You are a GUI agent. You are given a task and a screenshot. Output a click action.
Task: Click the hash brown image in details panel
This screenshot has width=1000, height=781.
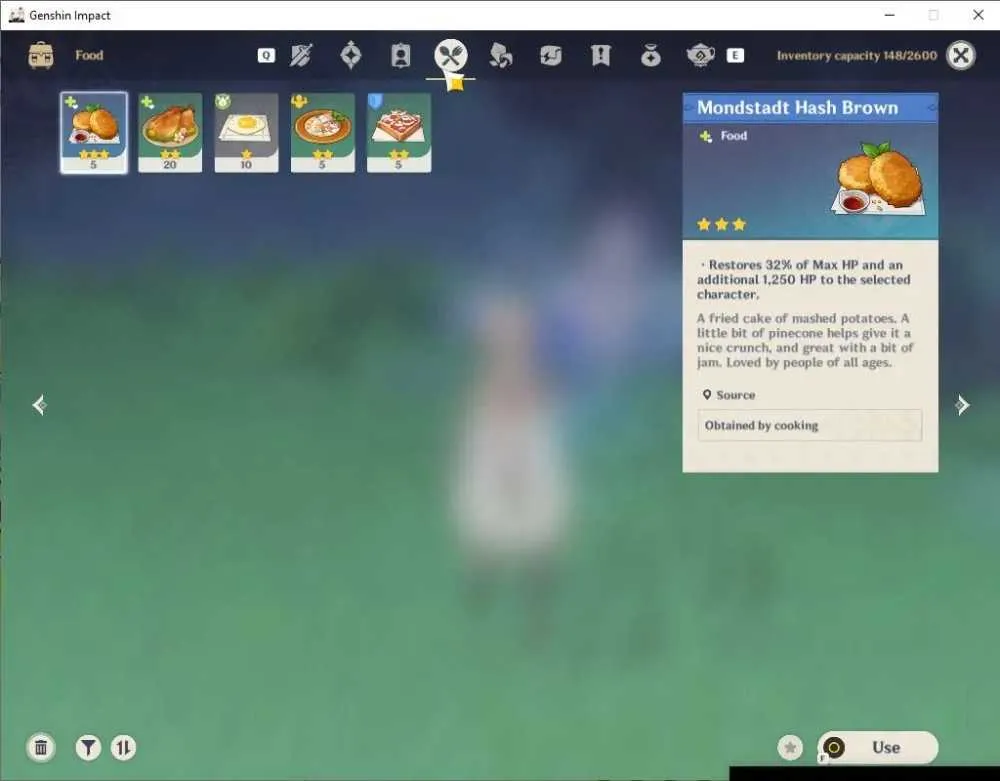pyautogui.click(x=879, y=179)
